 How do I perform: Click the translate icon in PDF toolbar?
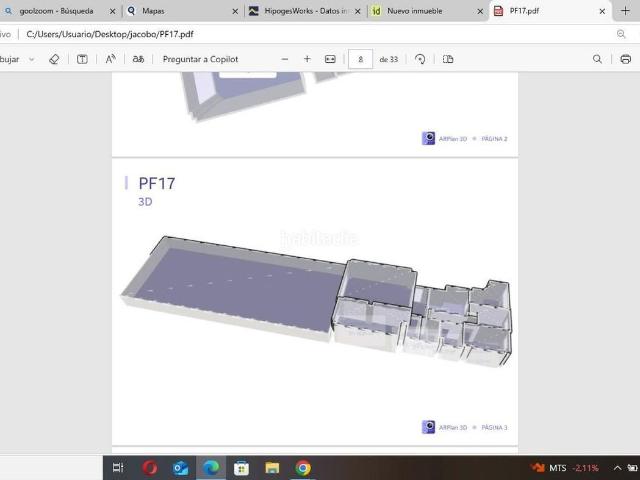point(138,59)
